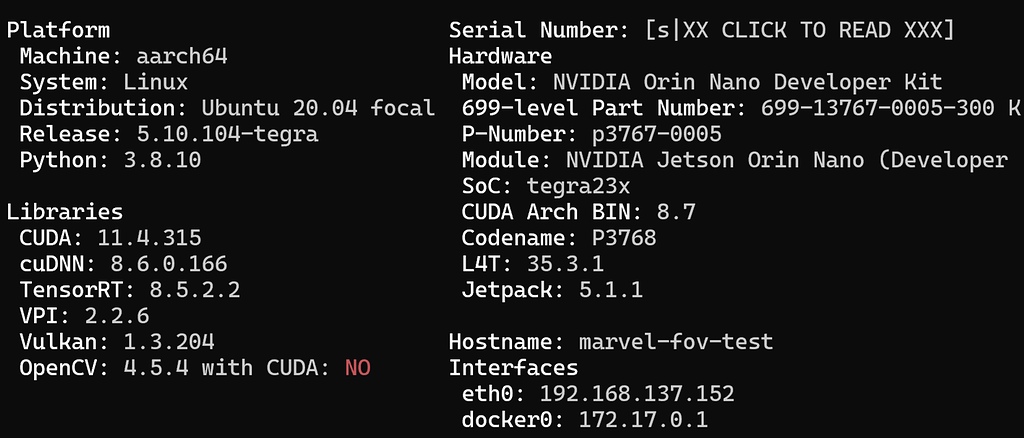Screen dimensions: 1024x438
Task: Click the Hardware section heading
Action: coord(500,57)
